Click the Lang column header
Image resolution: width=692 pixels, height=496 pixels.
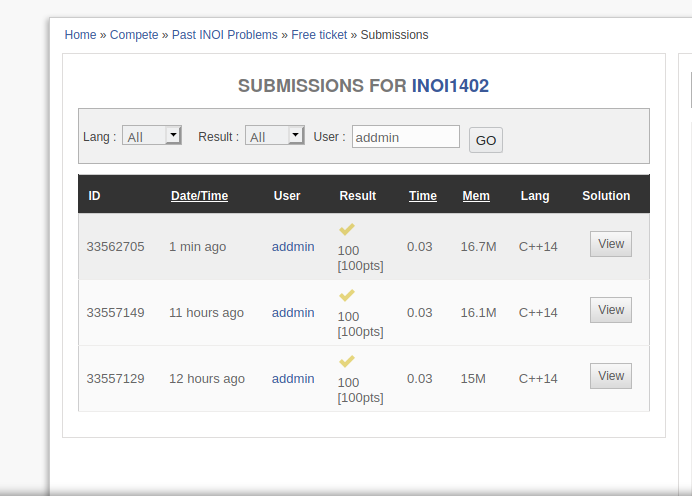click(x=535, y=195)
